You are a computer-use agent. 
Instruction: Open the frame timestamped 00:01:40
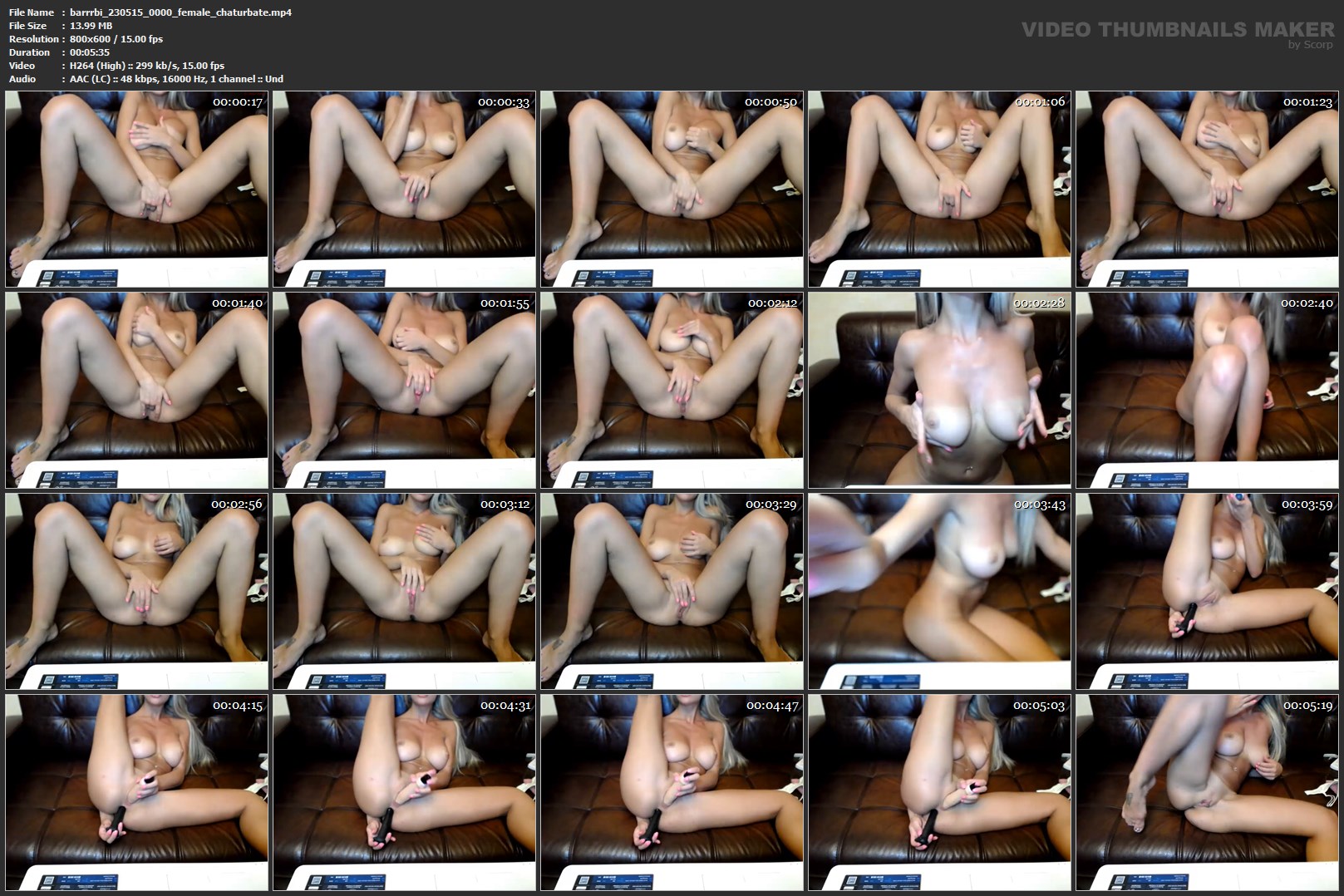pos(136,390)
